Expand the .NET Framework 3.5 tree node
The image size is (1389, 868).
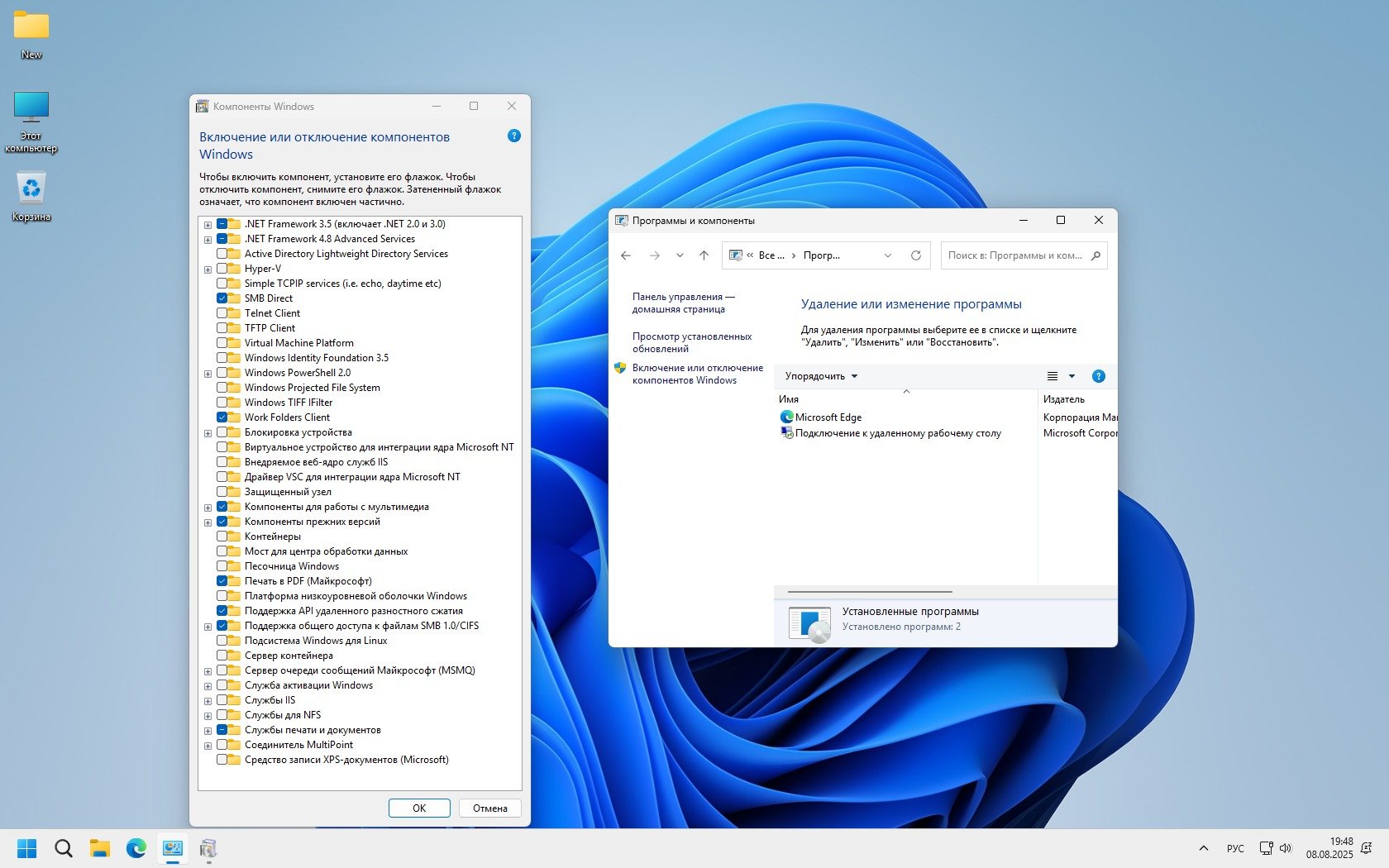tap(208, 225)
